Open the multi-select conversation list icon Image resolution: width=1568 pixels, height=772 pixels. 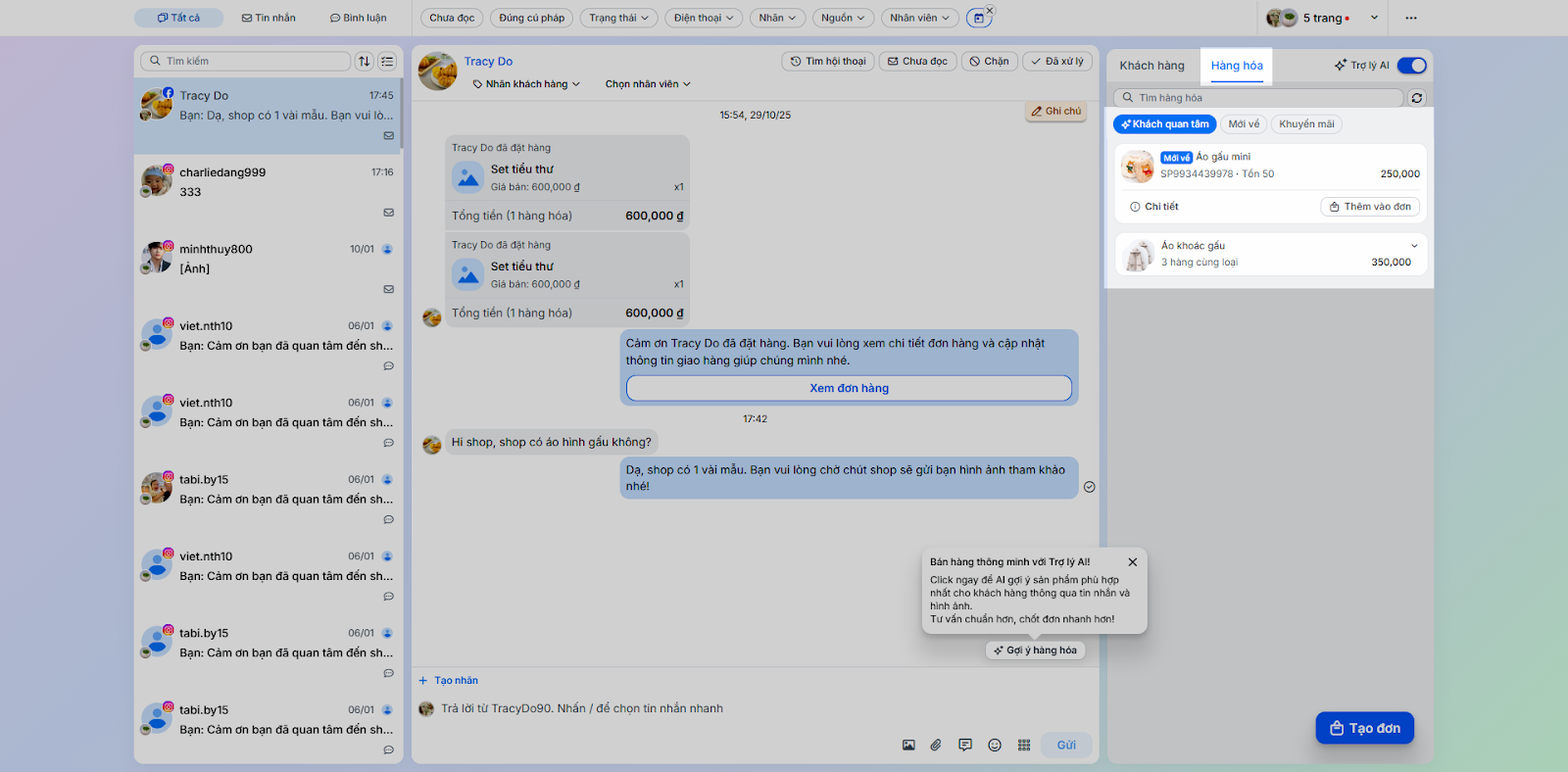[387, 61]
